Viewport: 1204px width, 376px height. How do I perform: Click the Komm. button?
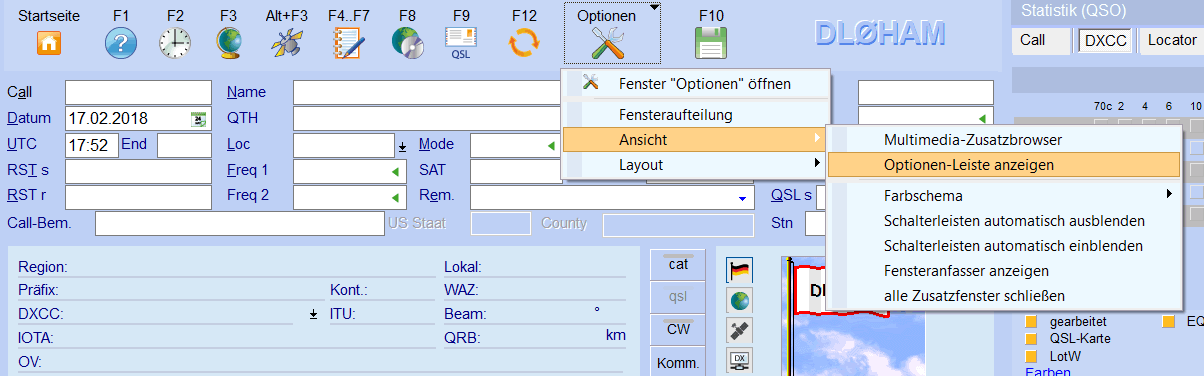678,362
